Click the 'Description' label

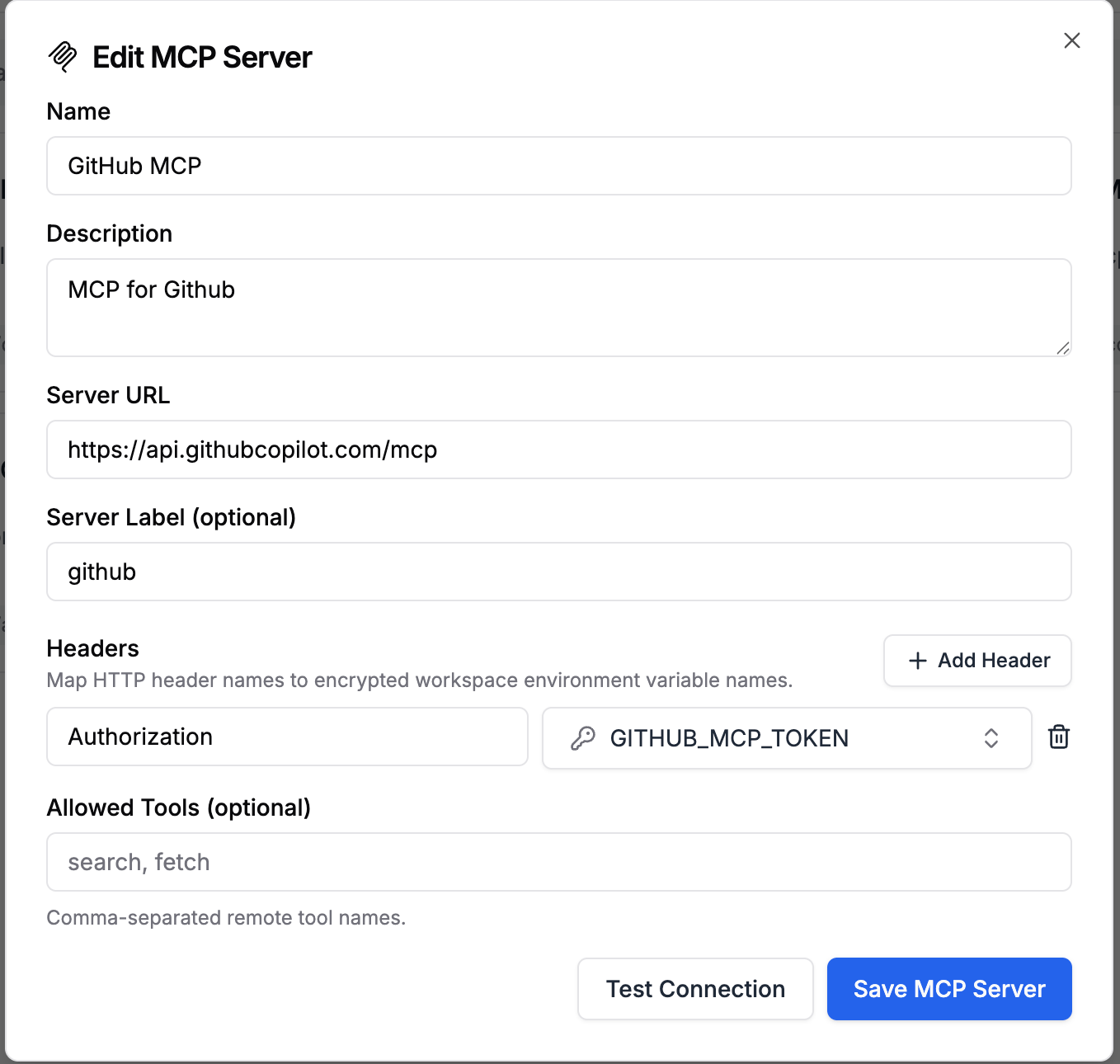coord(109,233)
